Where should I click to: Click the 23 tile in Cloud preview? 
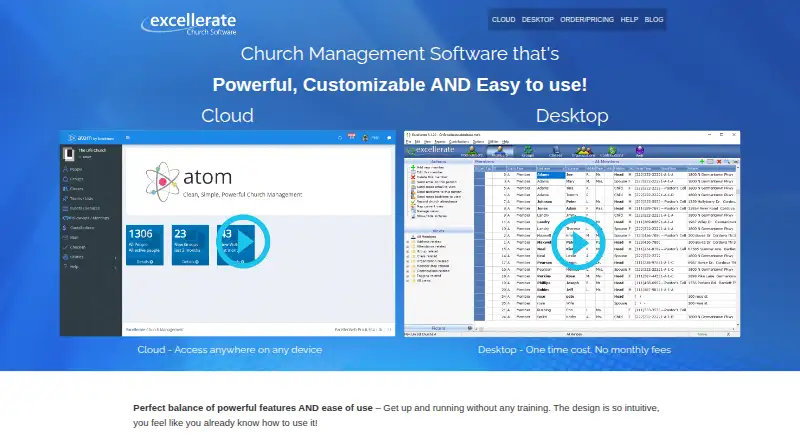point(190,245)
